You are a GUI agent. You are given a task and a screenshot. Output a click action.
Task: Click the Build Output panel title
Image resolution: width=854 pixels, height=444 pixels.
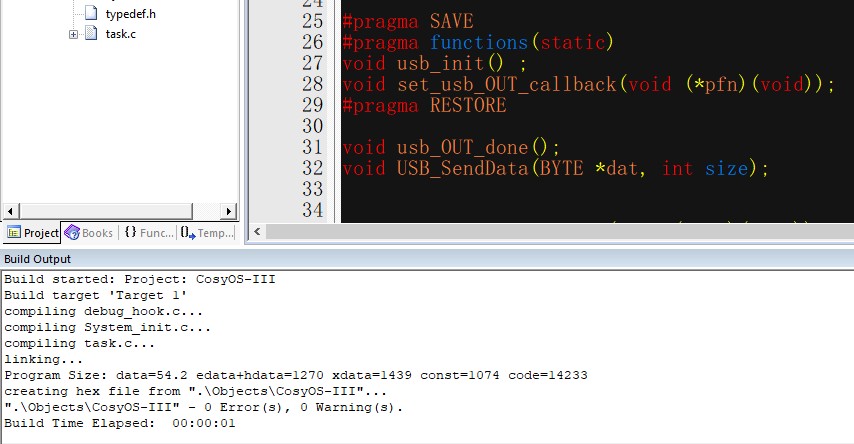pos(38,259)
